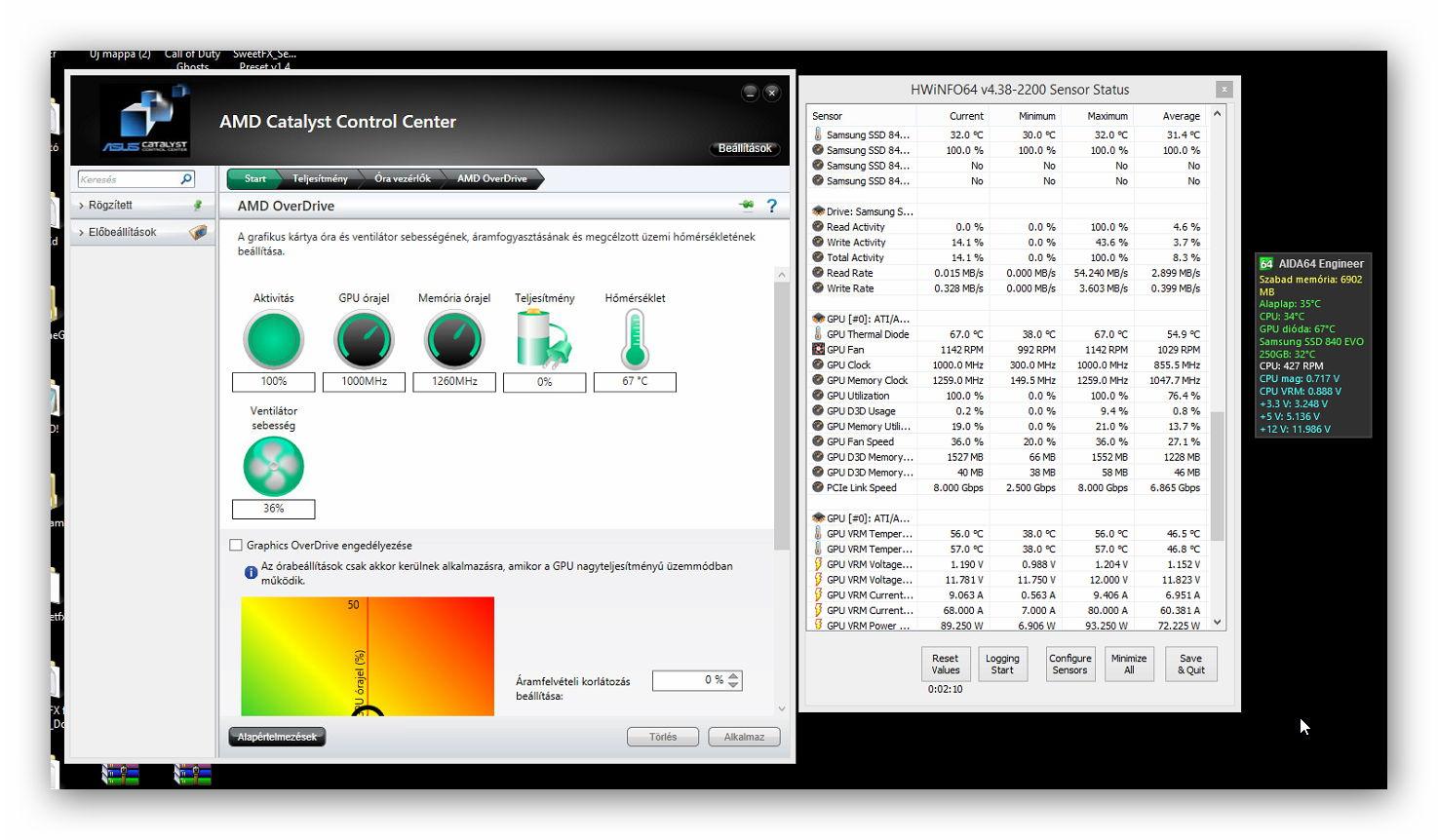This screenshot has height=840, width=1438.
Task: Click the Aktivitás green gauge icon
Action: coord(274,340)
